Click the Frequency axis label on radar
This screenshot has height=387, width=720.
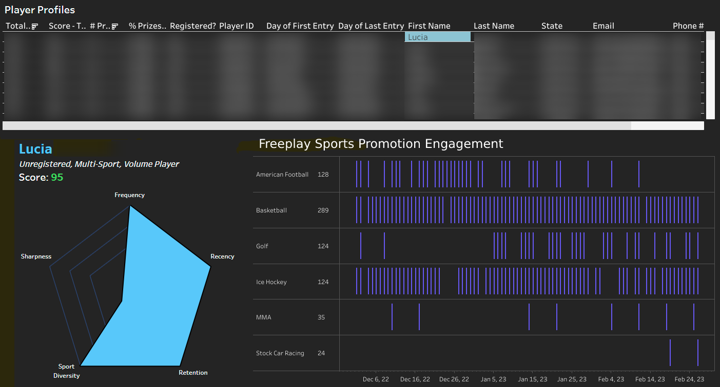pyautogui.click(x=129, y=195)
